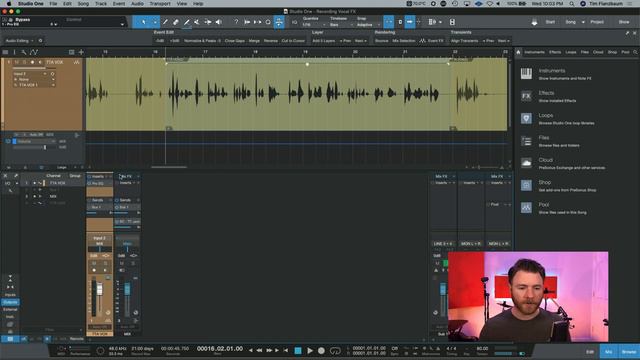Screen dimensions: 640x360
Task: Click the Return to Zero button
Action: coord(286,351)
